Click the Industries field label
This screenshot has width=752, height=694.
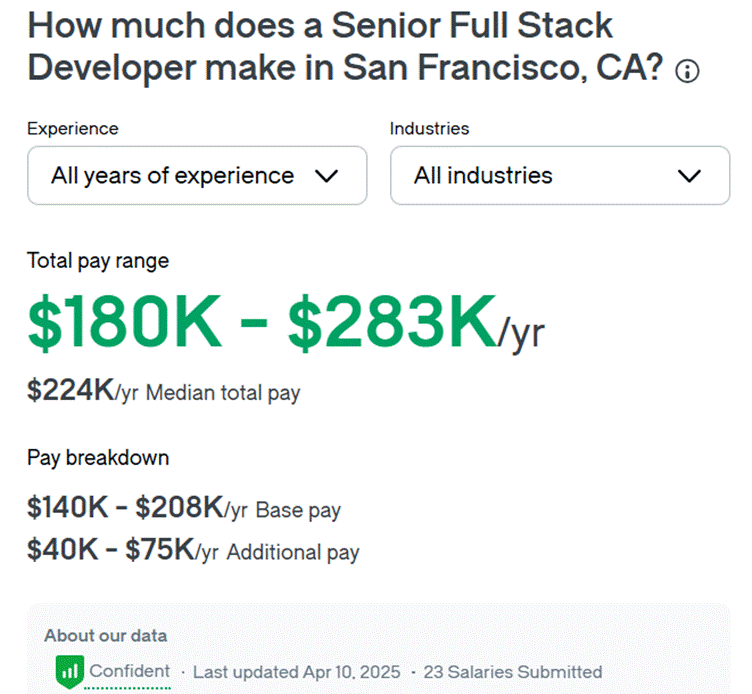[429, 128]
